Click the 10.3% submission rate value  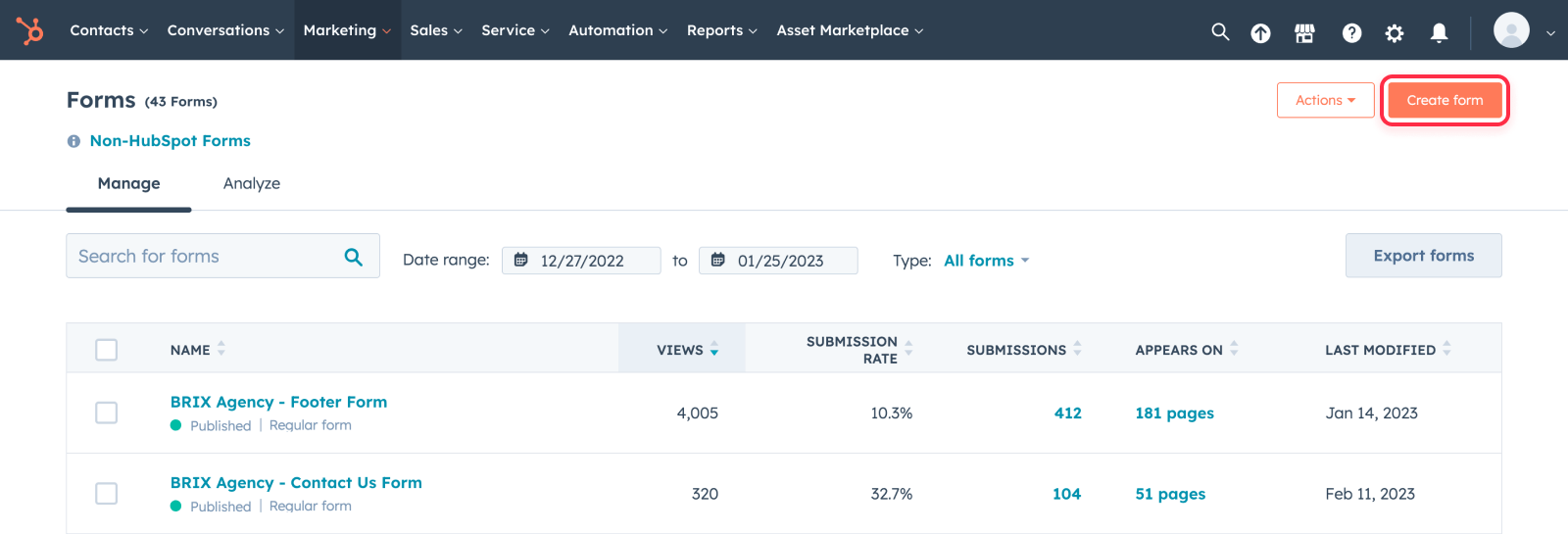(891, 413)
